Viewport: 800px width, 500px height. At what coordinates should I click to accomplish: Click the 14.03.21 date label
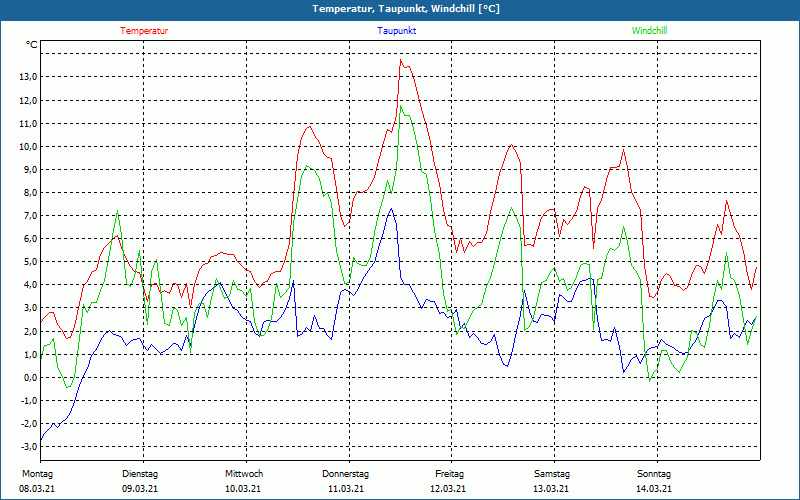coord(654,489)
